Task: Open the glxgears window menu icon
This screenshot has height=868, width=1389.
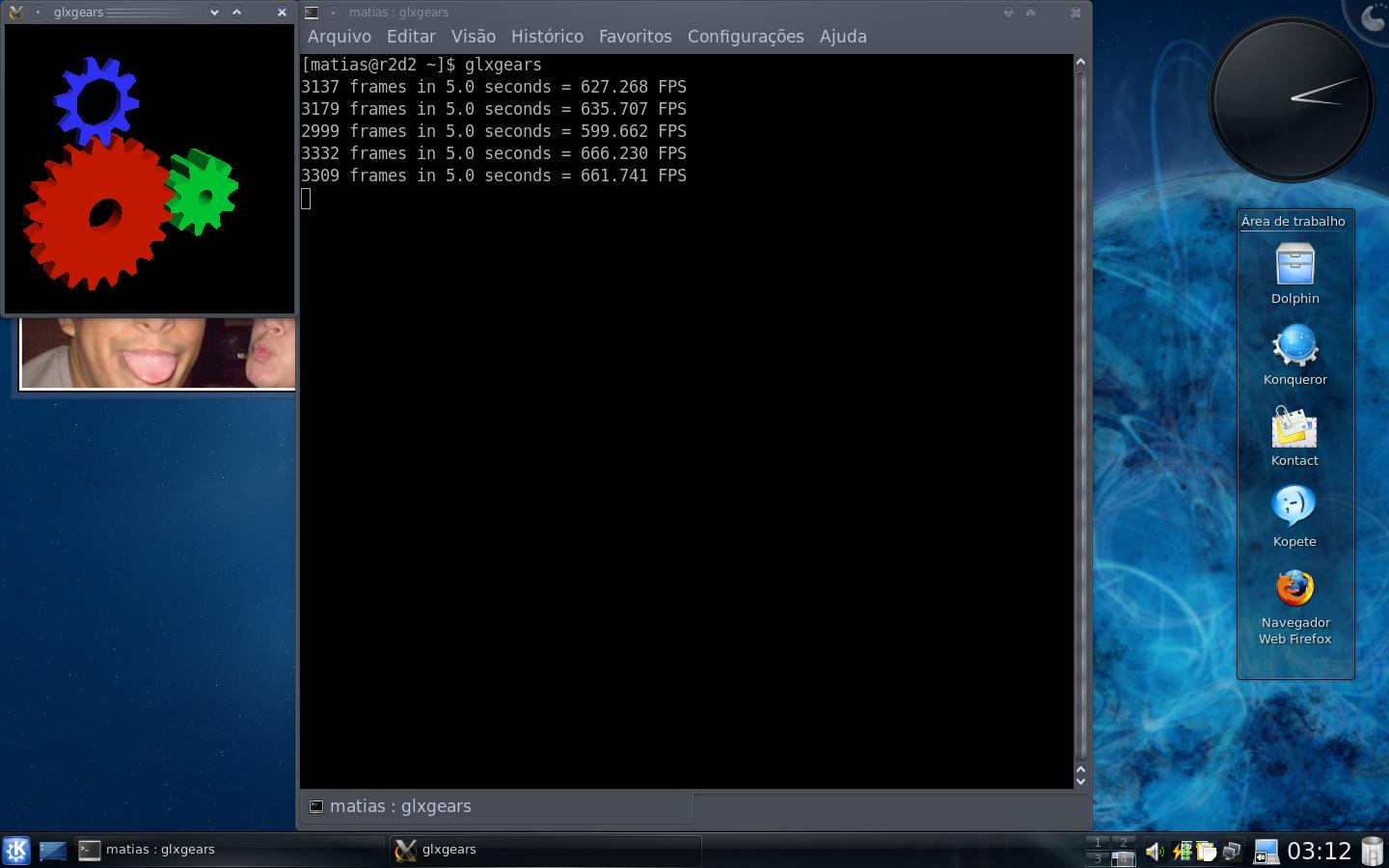Action: [15, 13]
